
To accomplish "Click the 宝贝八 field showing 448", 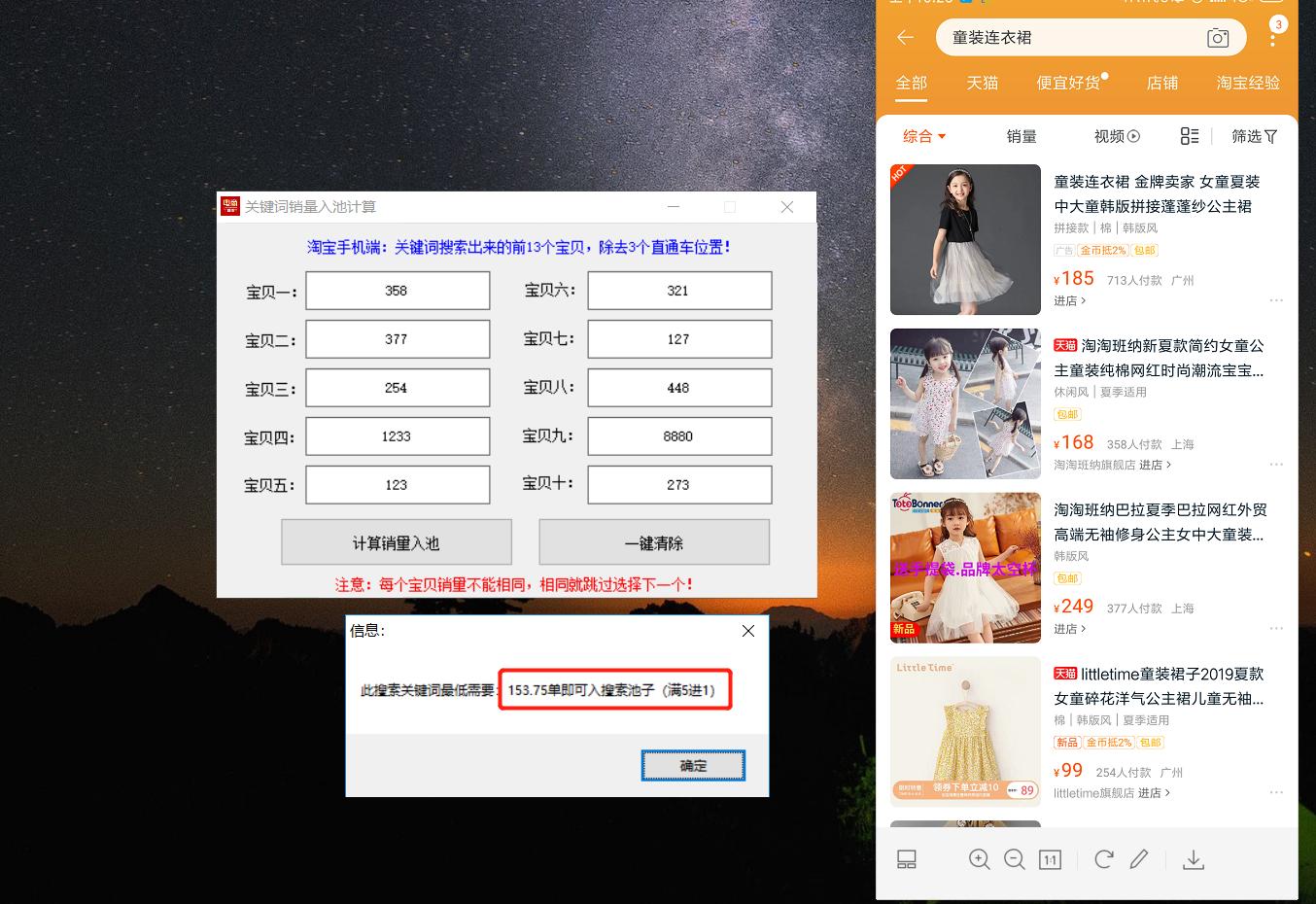I will 679,388.
